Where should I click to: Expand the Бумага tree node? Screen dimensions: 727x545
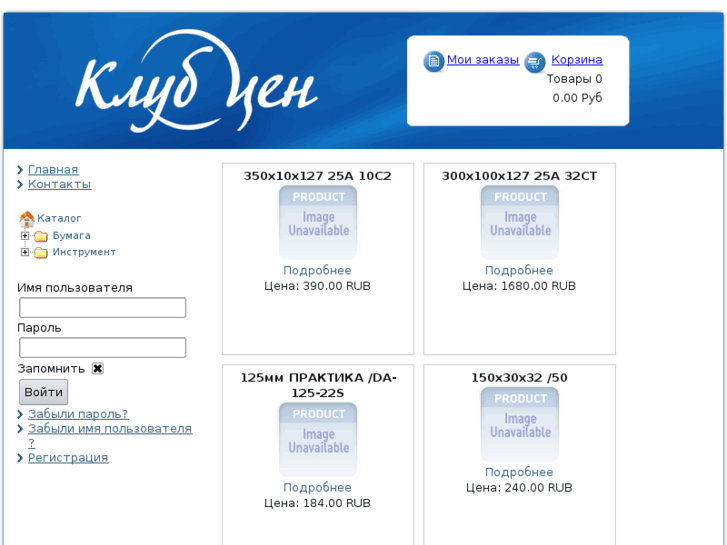(x=25, y=236)
